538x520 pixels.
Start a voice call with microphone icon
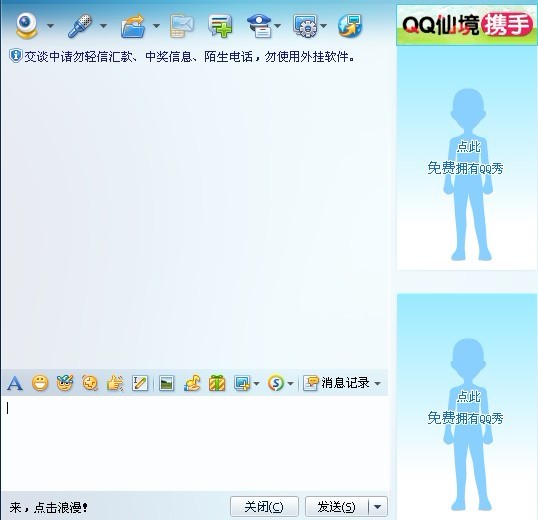point(80,26)
